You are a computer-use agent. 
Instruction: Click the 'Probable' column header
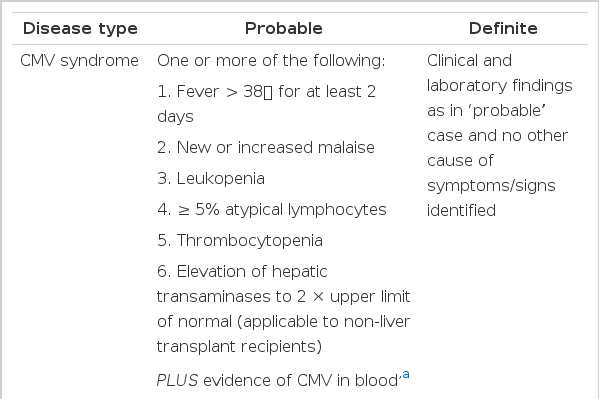click(284, 29)
